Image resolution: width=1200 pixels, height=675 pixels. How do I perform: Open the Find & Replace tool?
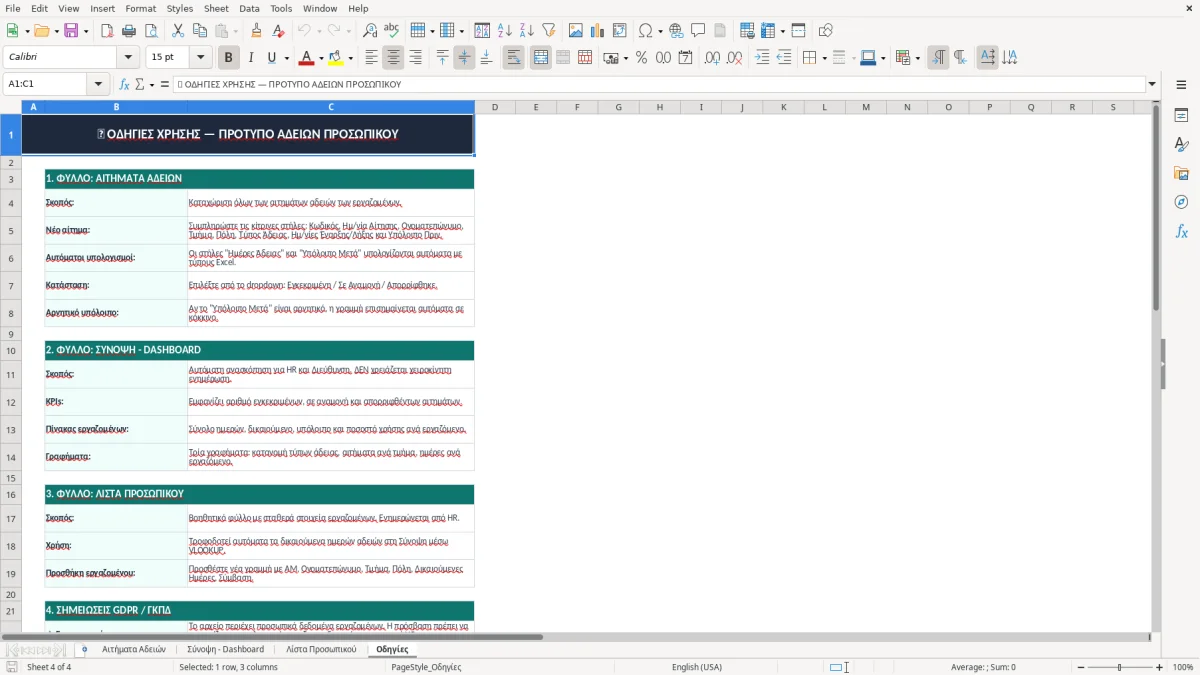tap(369, 31)
